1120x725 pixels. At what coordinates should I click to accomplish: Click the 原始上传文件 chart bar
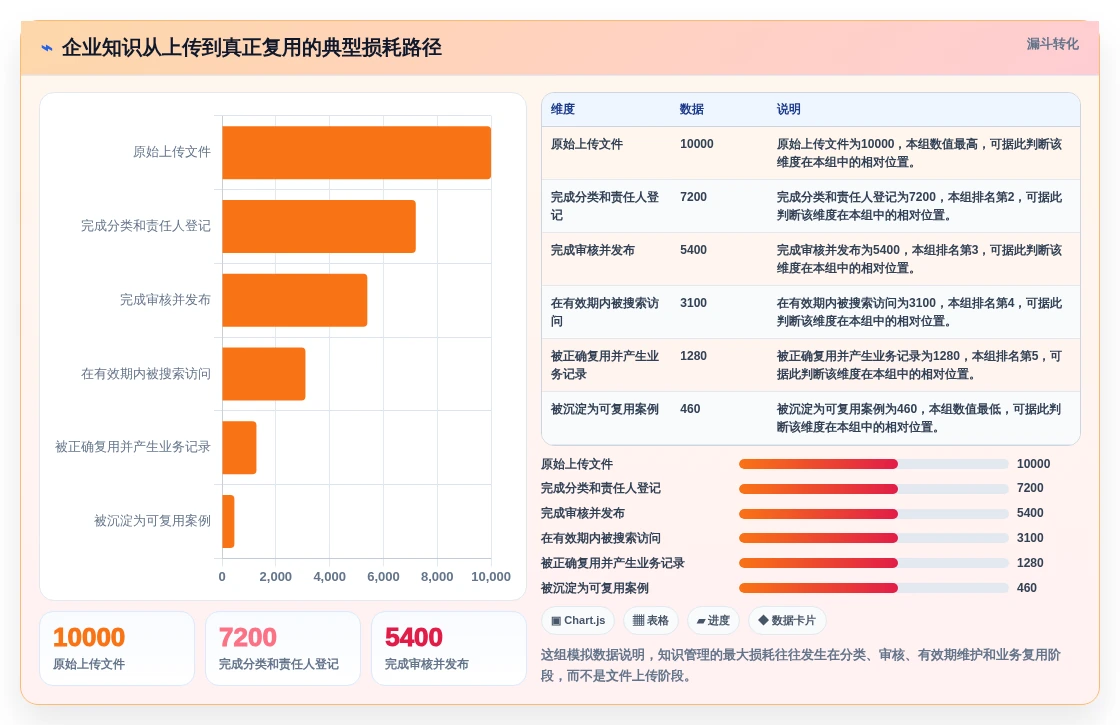tap(356, 152)
